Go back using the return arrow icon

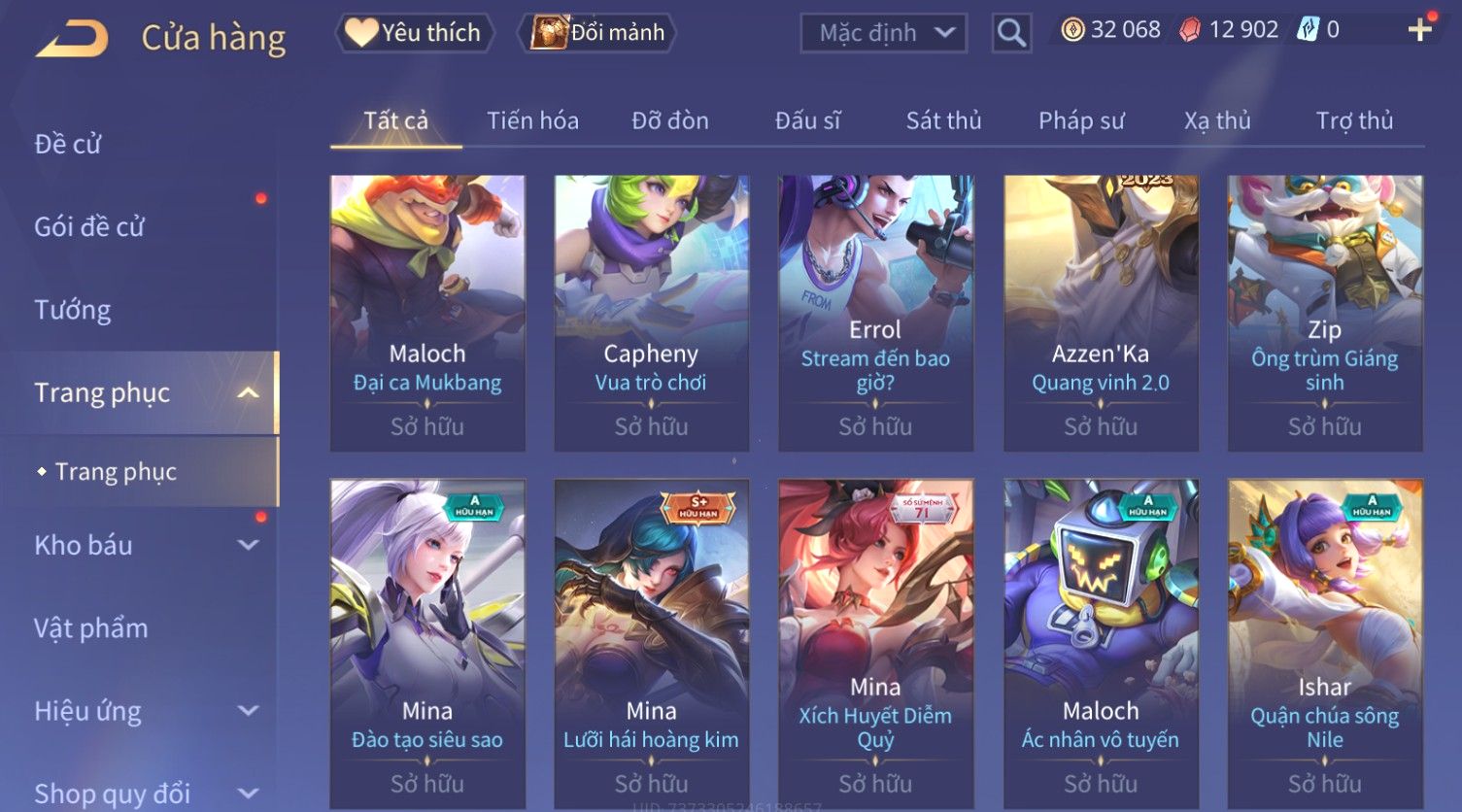[73, 39]
